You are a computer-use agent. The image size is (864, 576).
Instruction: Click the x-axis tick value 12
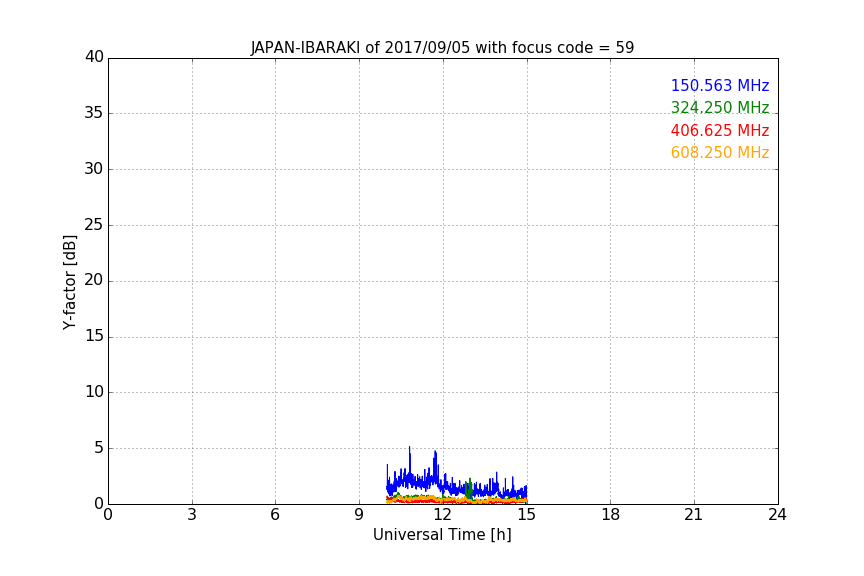click(x=442, y=515)
